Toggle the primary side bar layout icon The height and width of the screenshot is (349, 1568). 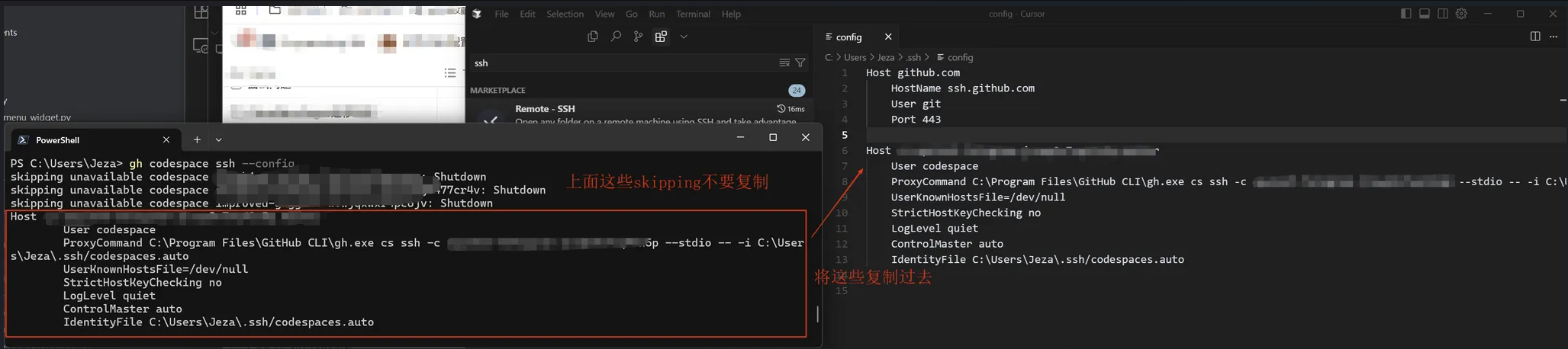1406,14
